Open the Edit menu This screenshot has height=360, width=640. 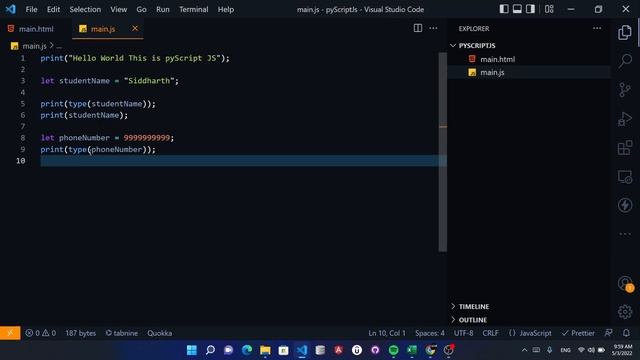tap(53, 9)
